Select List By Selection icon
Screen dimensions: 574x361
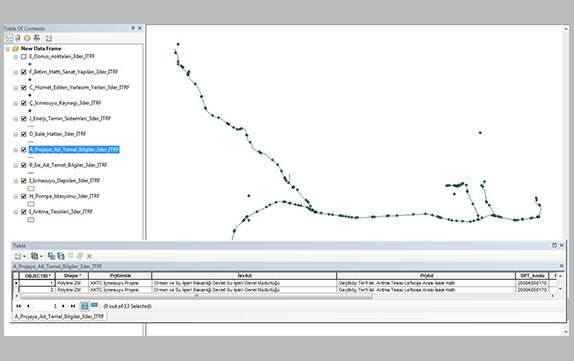click(x=37, y=38)
